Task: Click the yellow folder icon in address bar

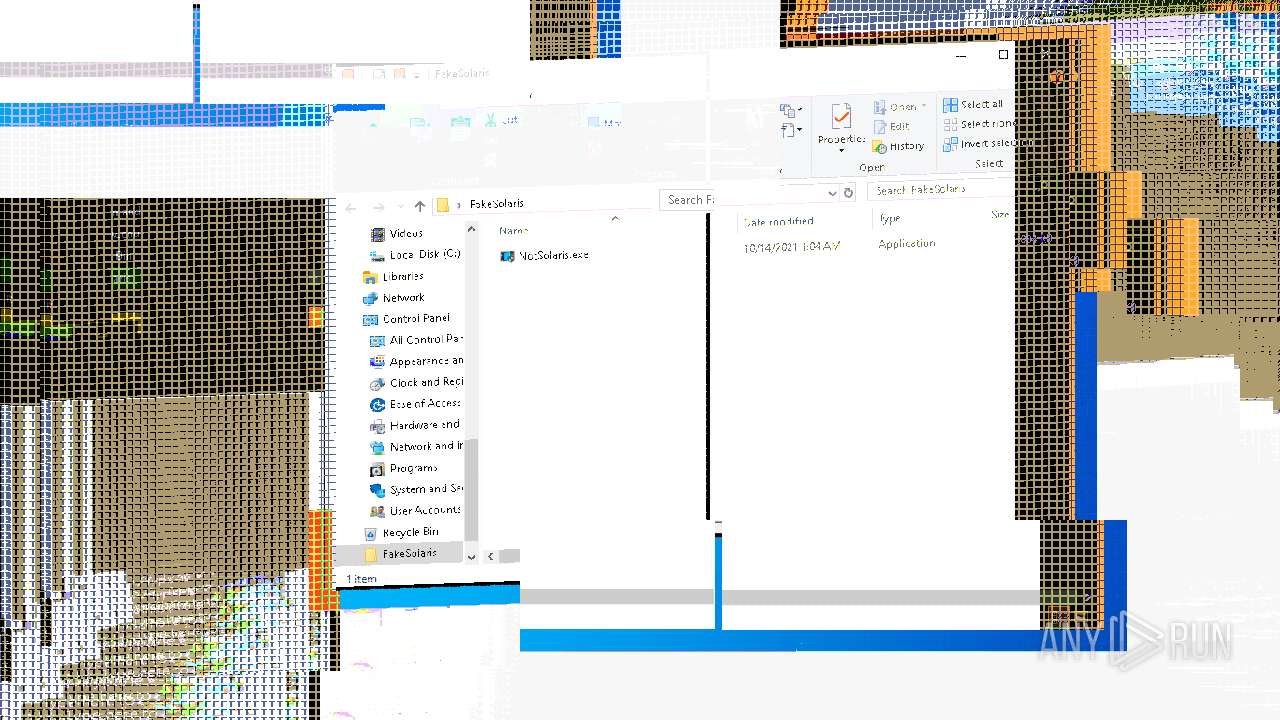Action: pos(443,205)
